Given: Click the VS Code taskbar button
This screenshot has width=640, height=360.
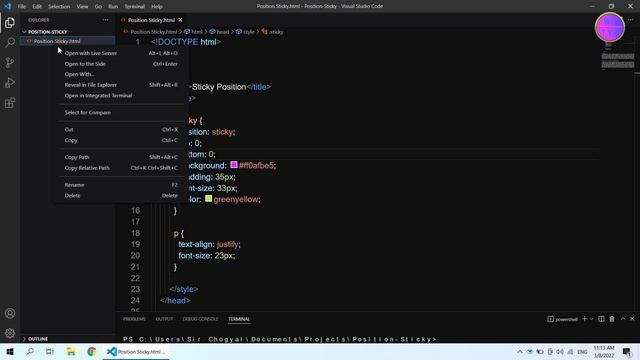Looking at the screenshot, I should click(x=136, y=351).
